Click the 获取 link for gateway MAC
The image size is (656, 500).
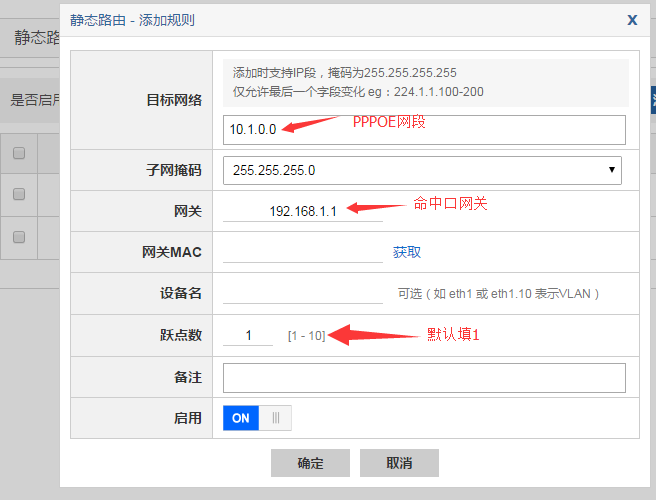(x=407, y=252)
